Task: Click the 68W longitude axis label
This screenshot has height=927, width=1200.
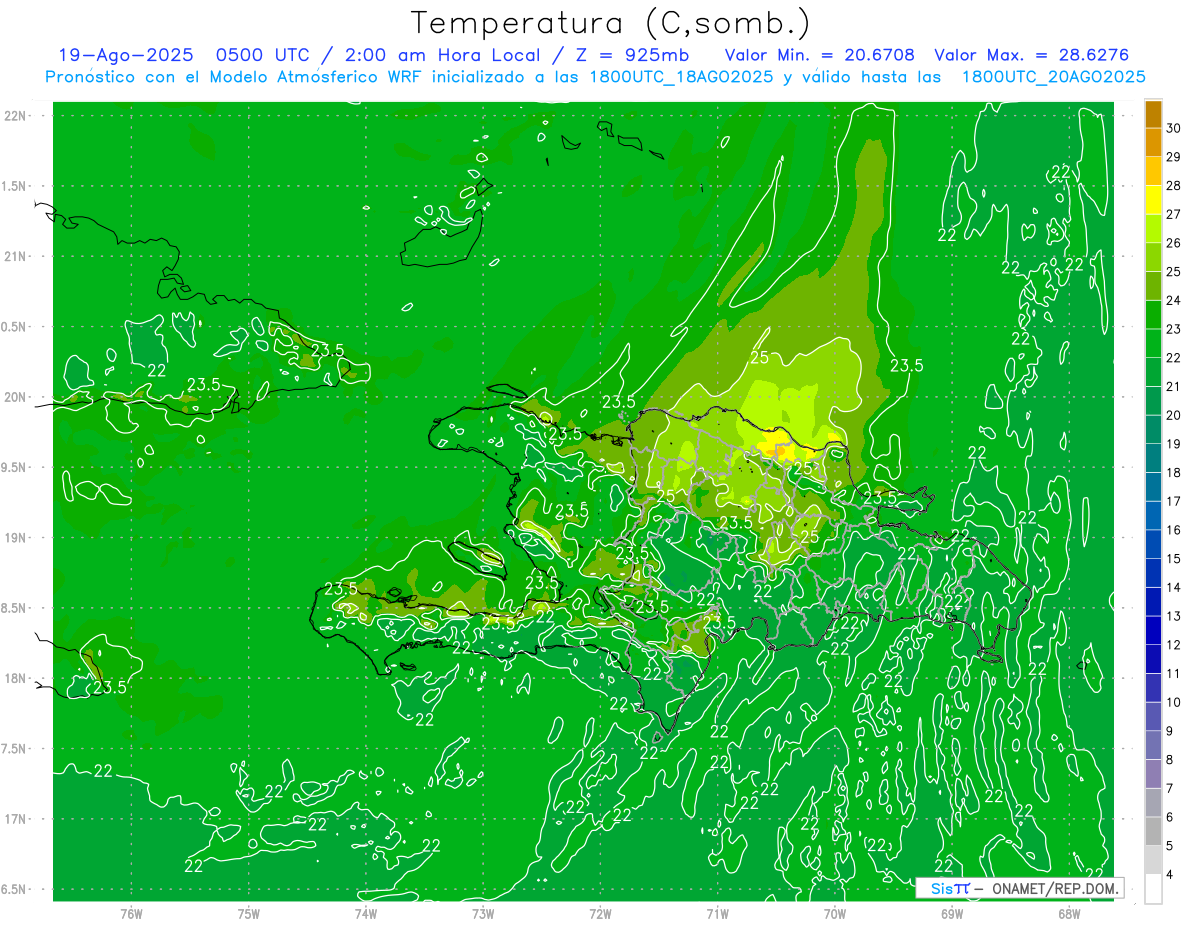Action: pos(1069,913)
